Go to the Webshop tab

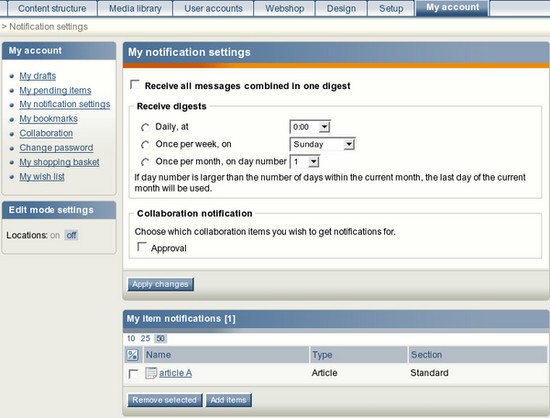point(284,8)
